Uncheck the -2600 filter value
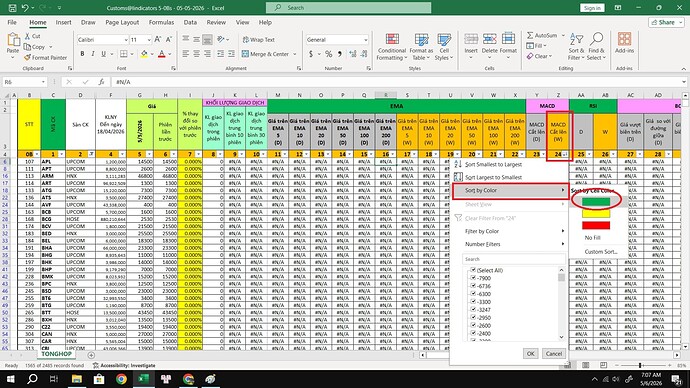 click(473, 326)
